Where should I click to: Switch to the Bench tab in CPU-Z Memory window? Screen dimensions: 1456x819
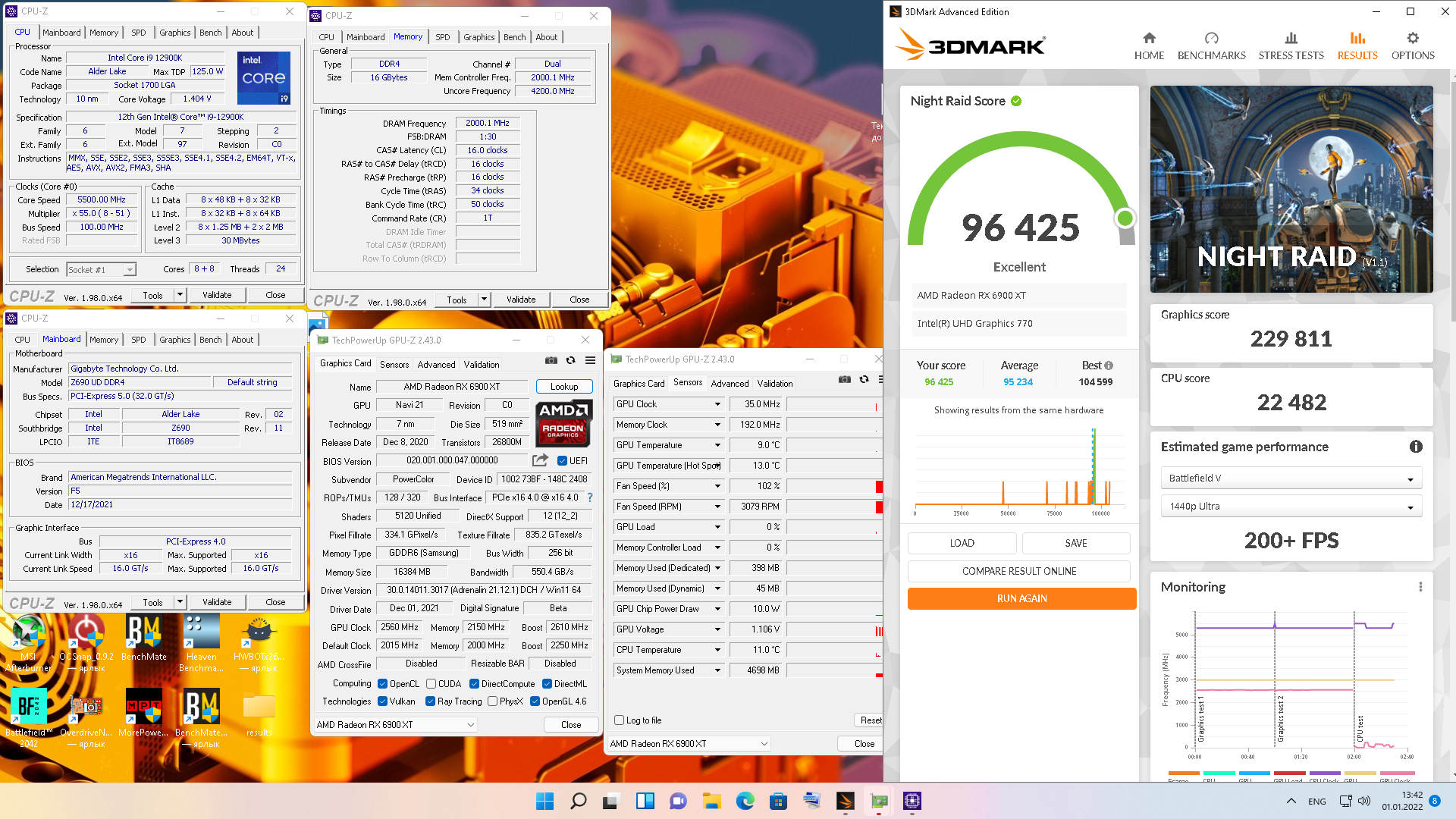(514, 37)
